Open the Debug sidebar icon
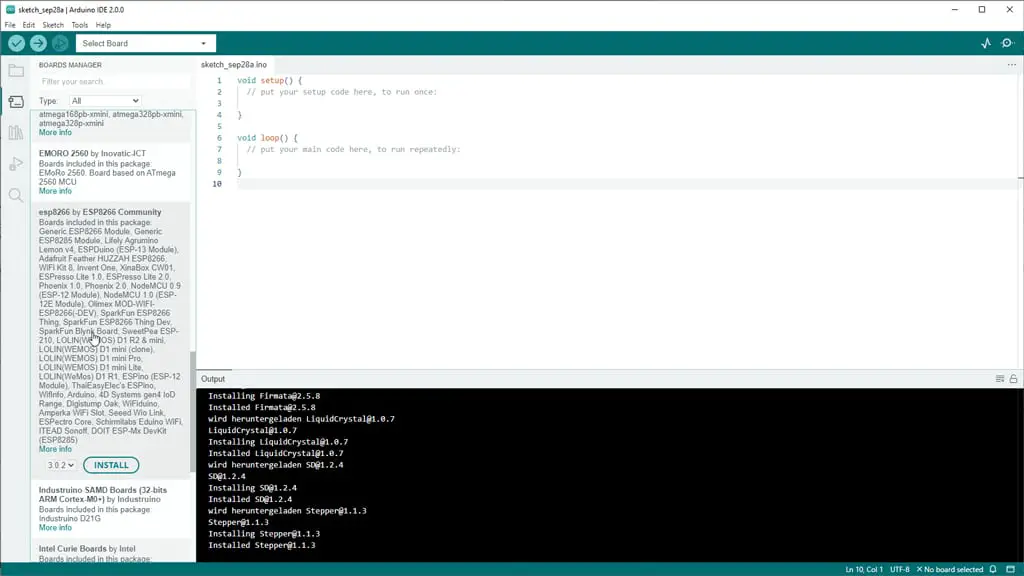This screenshot has height=576, width=1024. pyautogui.click(x=16, y=164)
